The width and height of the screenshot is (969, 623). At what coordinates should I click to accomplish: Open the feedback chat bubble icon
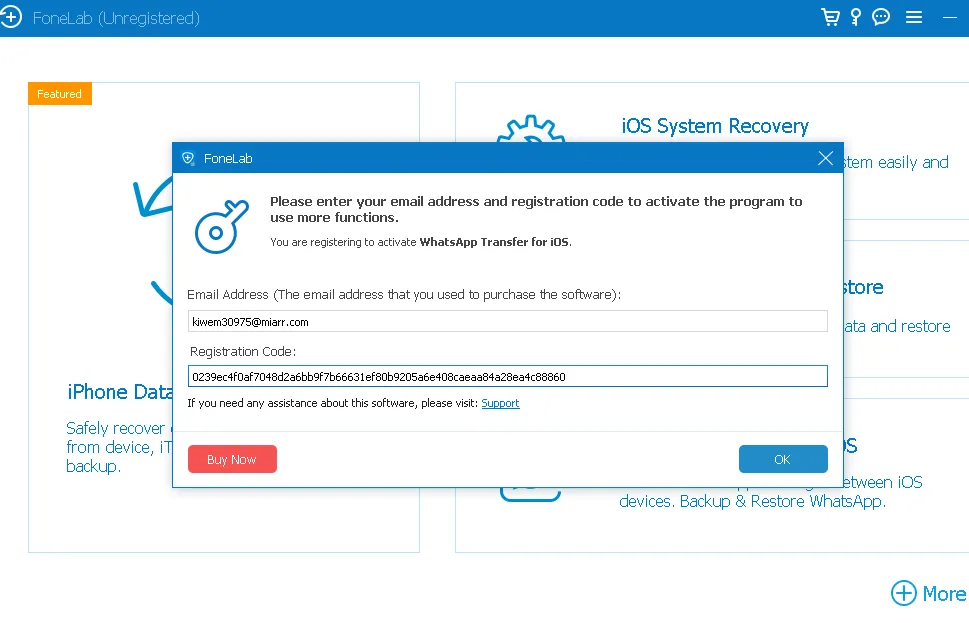pos(881,17)
